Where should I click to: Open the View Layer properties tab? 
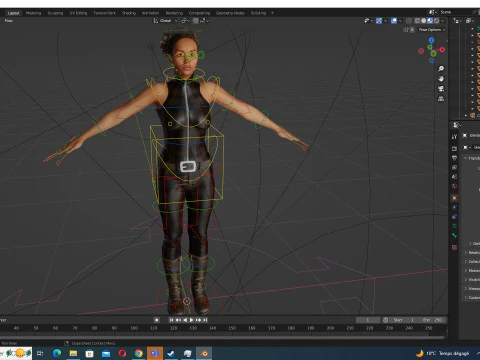(454, 167)
